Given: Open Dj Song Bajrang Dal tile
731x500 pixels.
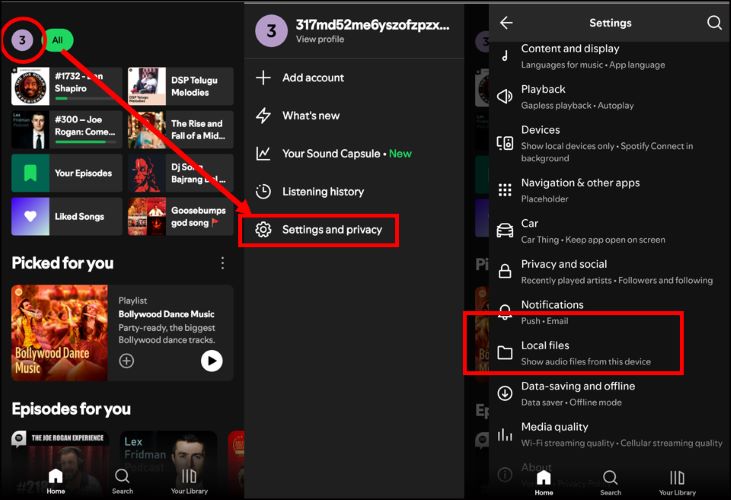Looking at the screenshot, I should 180,173.
